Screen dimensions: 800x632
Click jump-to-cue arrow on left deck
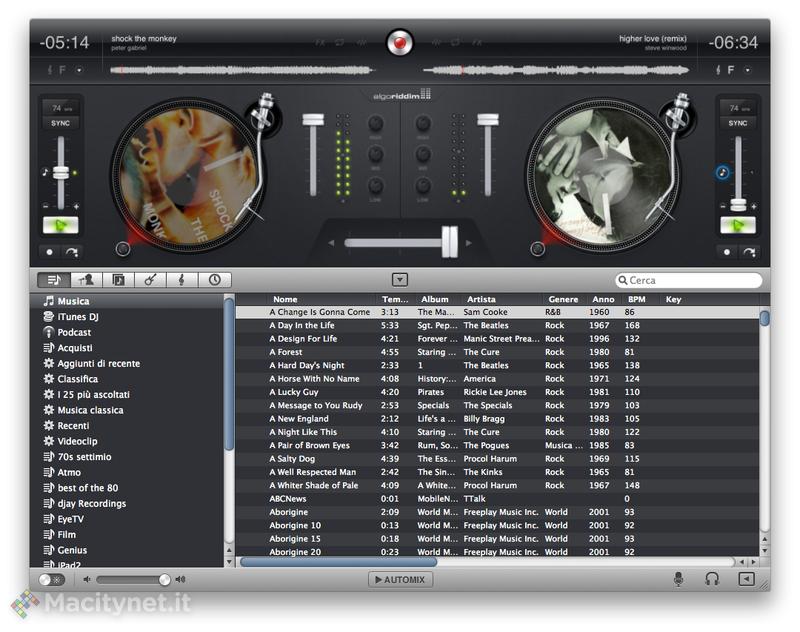[71, 252]
